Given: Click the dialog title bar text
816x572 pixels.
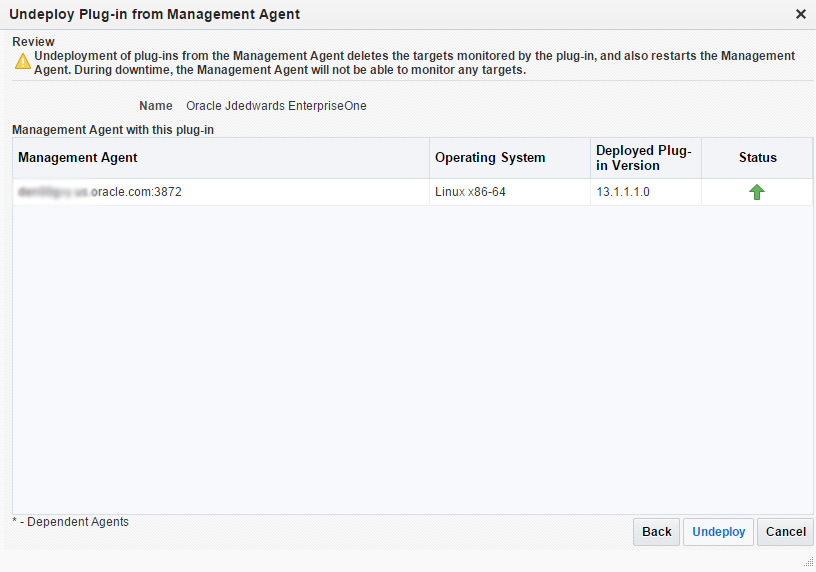Looking at the screenshot, I should [x=154, y=14].
